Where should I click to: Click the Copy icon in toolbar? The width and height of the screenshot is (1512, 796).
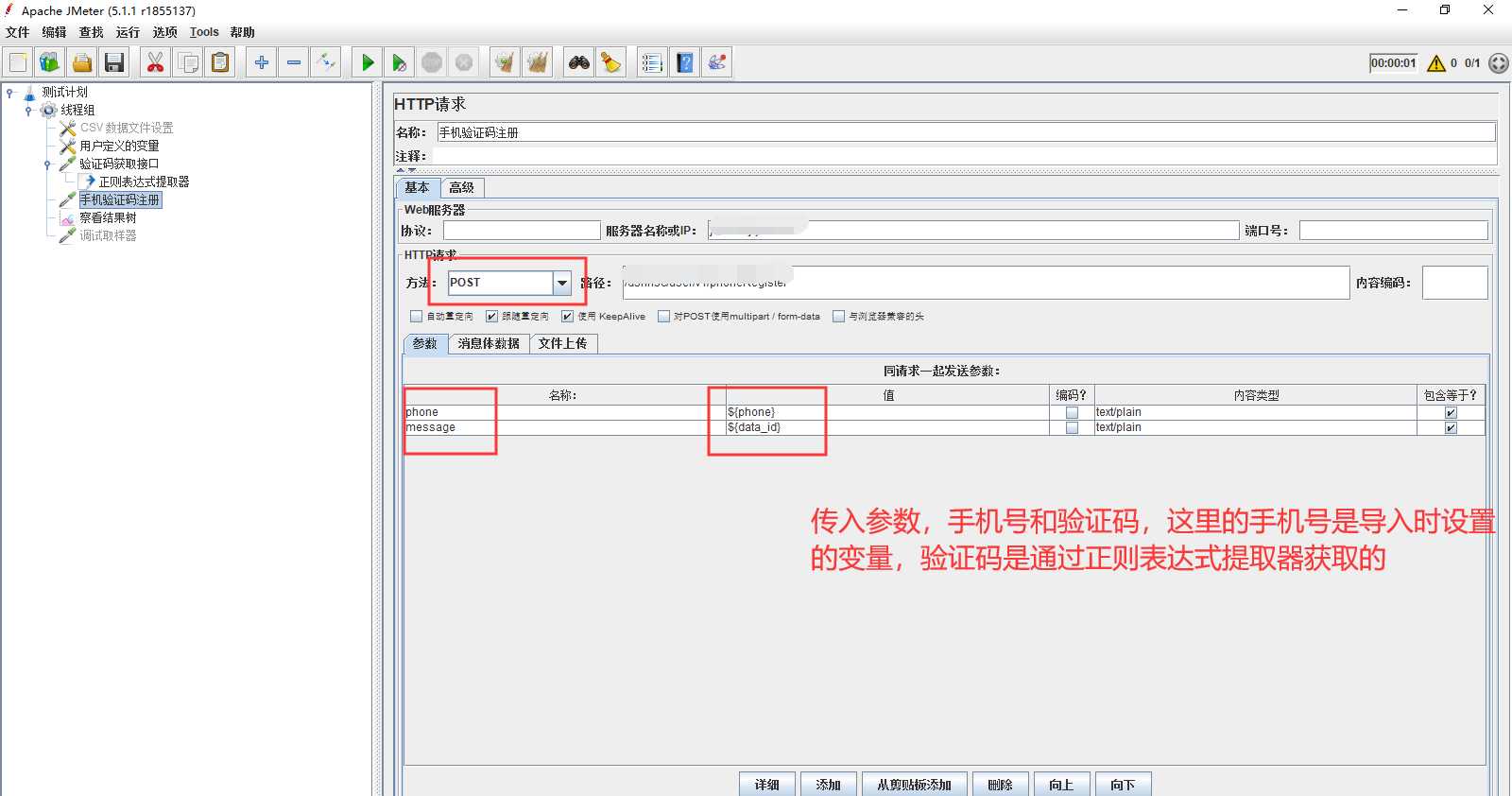[x=188, y=63]
